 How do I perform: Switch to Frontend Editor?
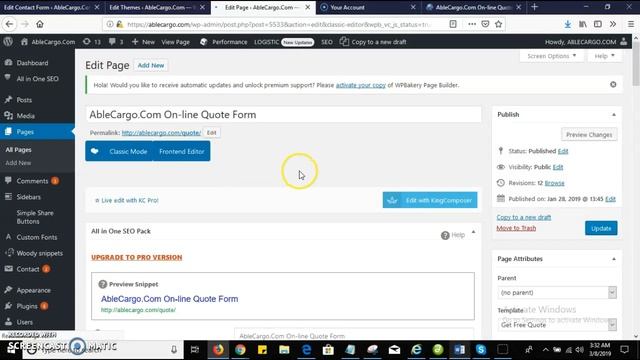pyautogui.click(x=182, y=151)
